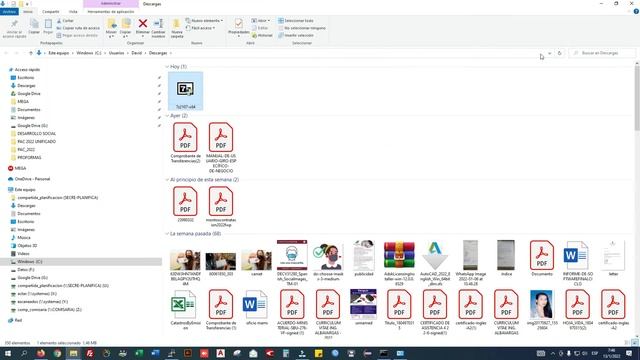Select Objetos 3D under Este equipo
Viewport: 640px width, 360px height.
(x=27, y=246)
